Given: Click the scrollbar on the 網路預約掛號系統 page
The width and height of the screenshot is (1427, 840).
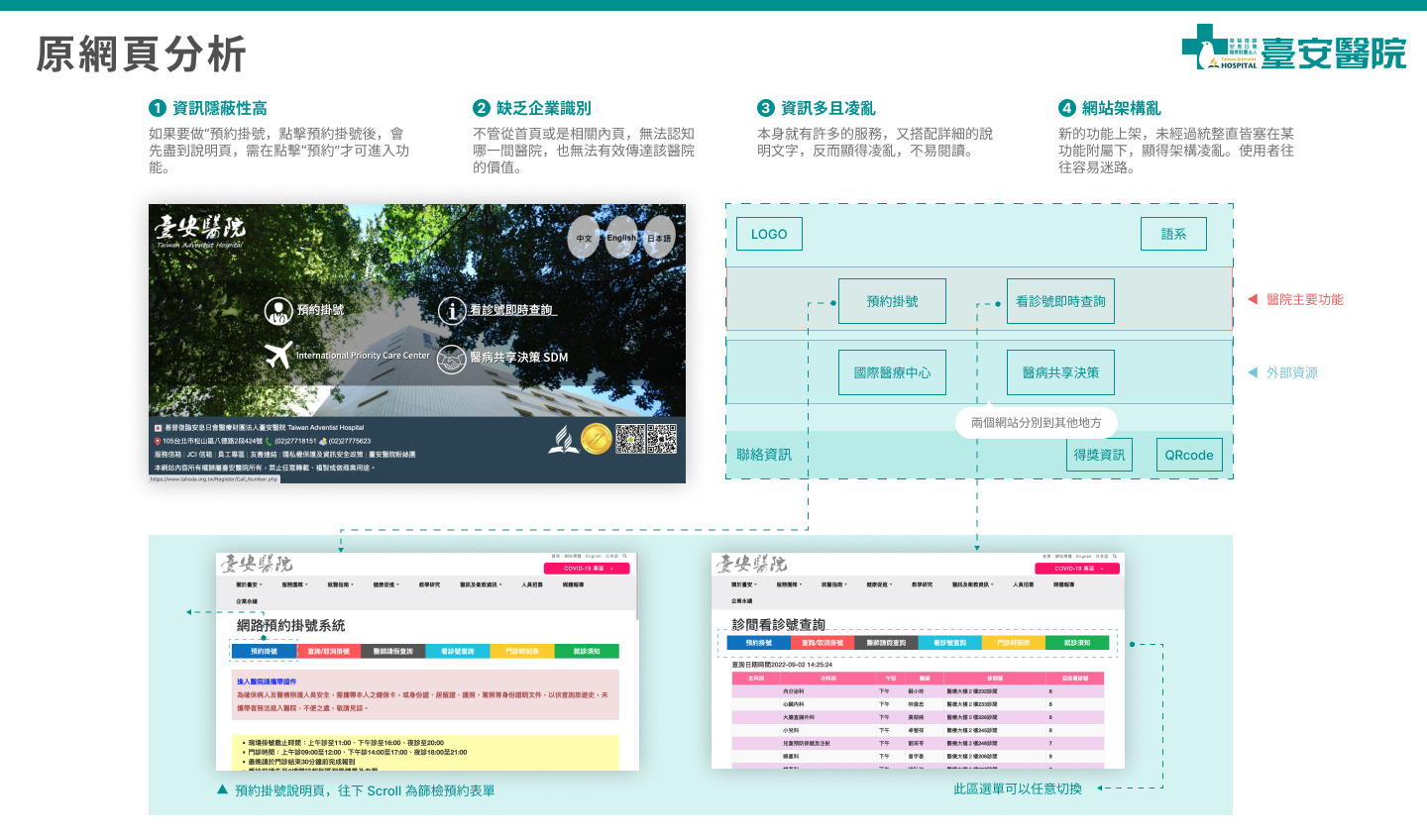Looking at the screenshot, I should coord(637,586).
